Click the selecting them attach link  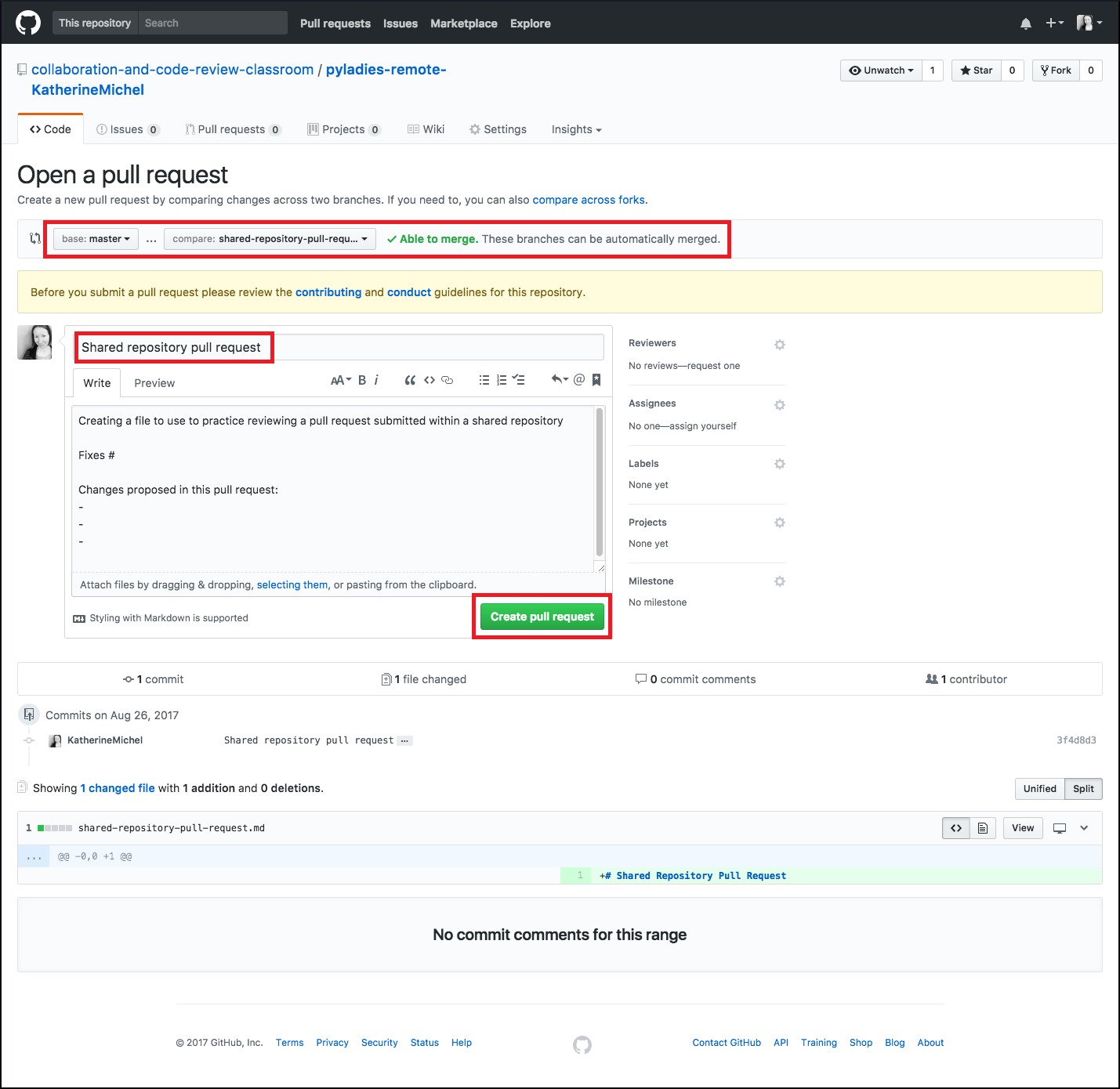292,584
